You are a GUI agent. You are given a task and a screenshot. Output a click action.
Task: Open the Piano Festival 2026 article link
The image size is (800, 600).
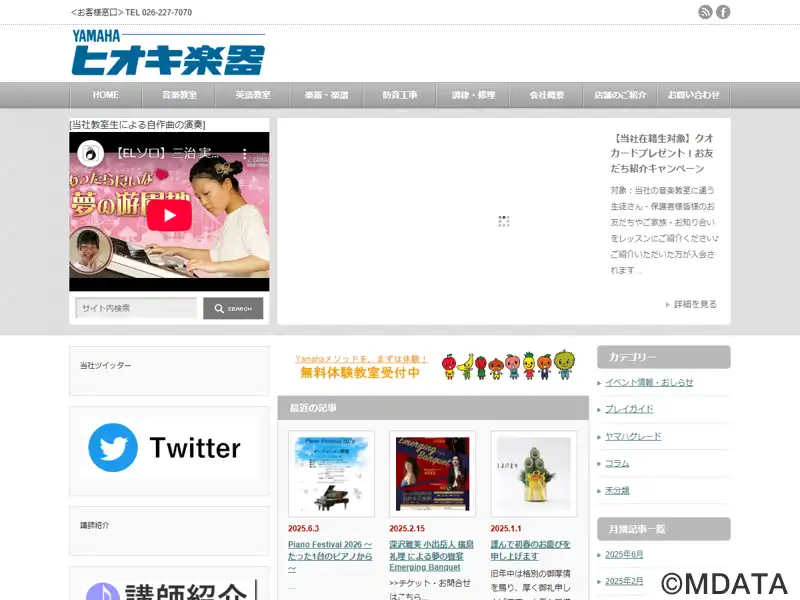pos(330,556)
